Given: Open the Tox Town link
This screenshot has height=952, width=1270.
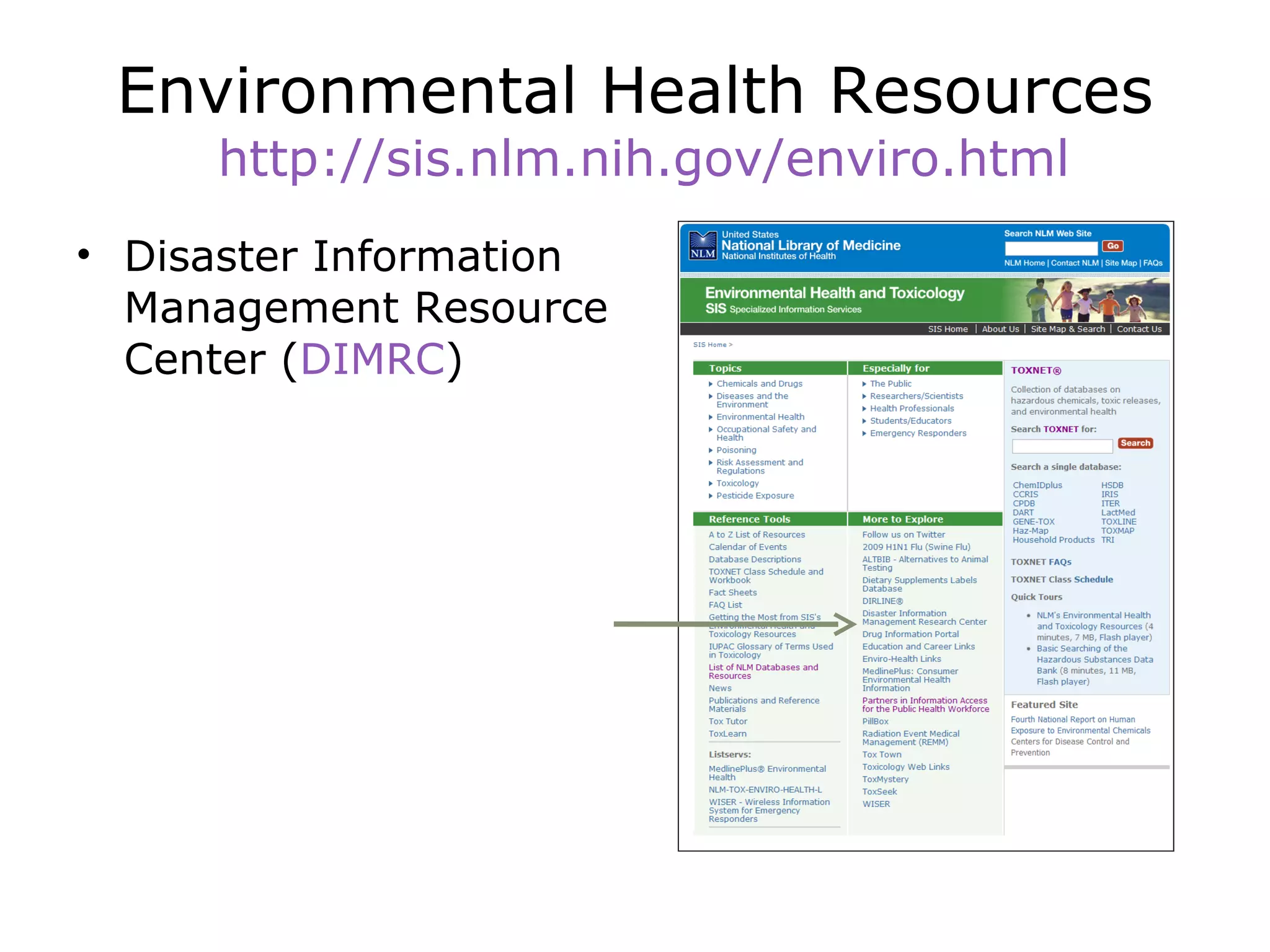Looking at the screenshot, I should [881, 754].
